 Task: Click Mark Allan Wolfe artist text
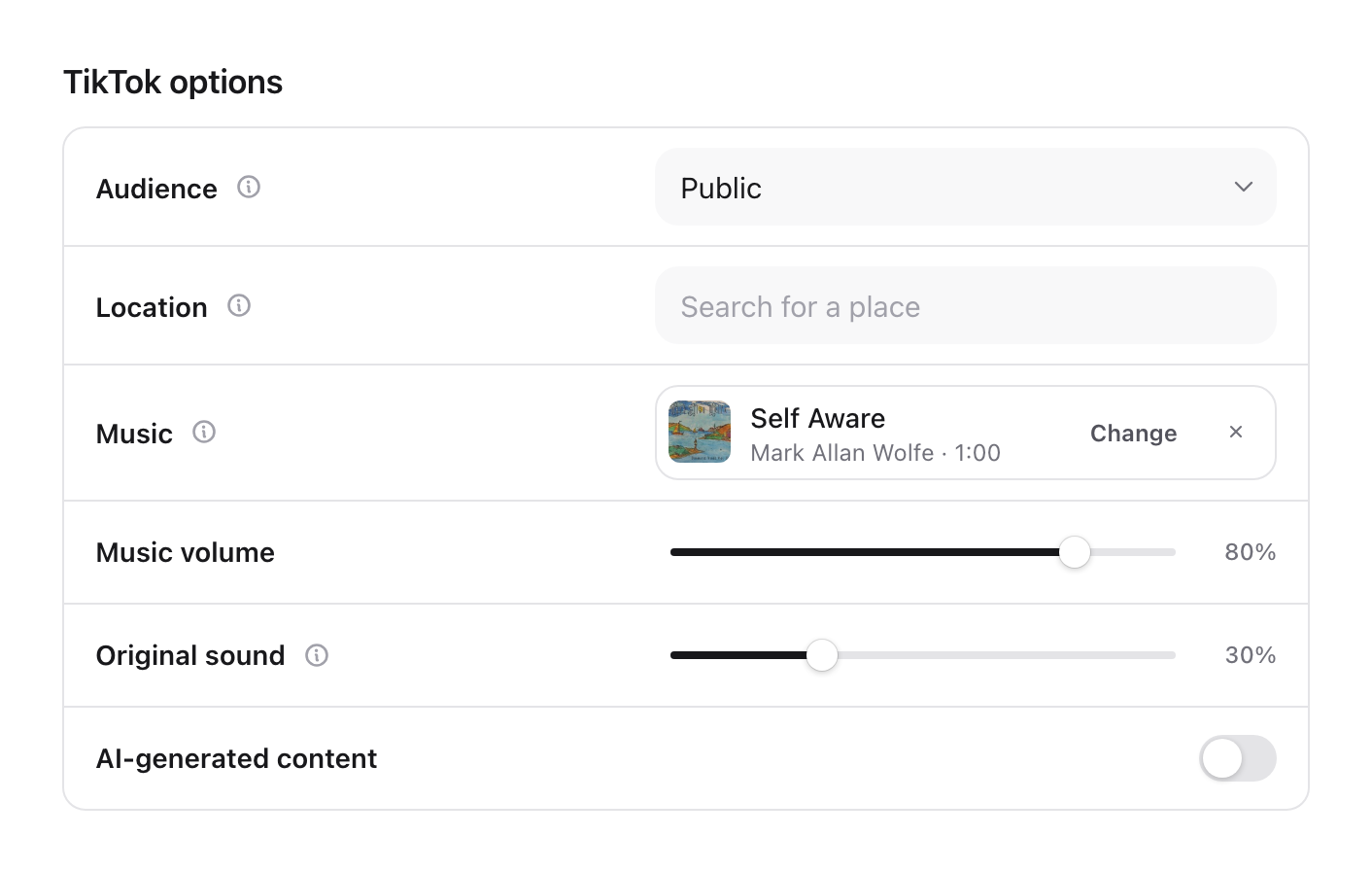(841, 453)
